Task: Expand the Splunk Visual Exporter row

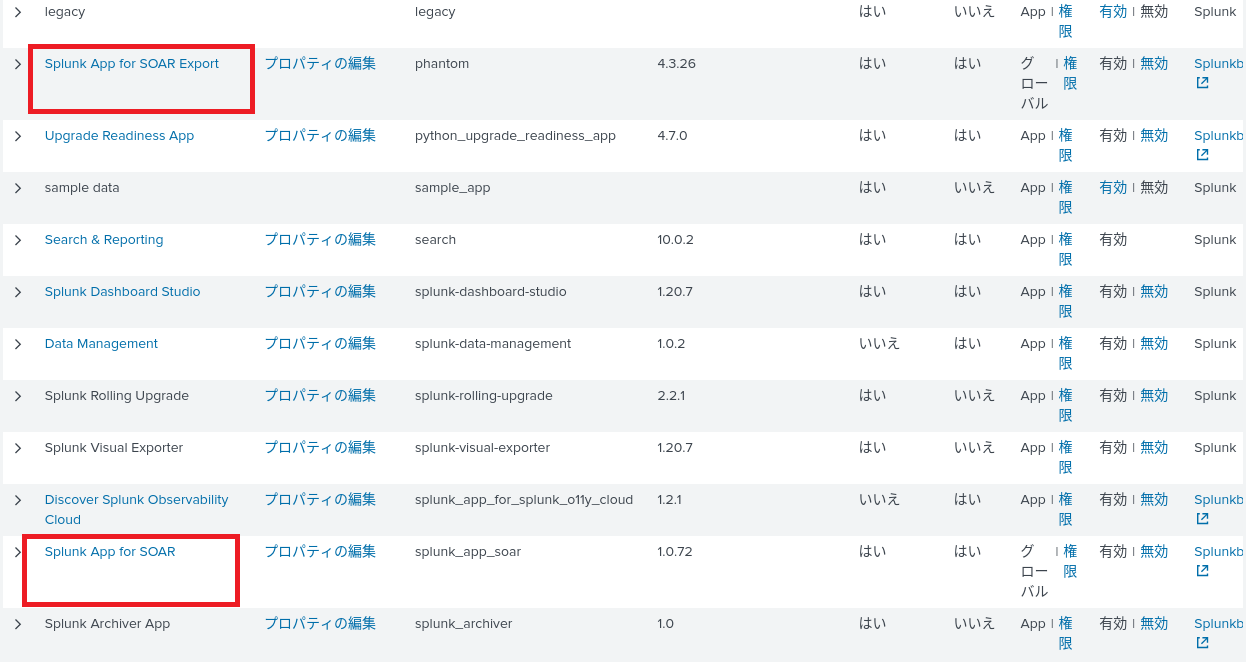Action: point(18,448)
